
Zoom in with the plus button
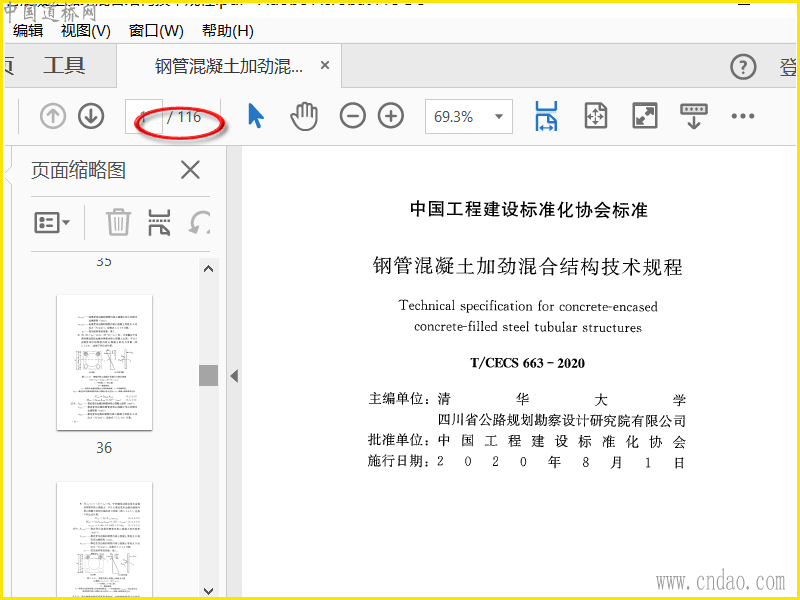391,116
